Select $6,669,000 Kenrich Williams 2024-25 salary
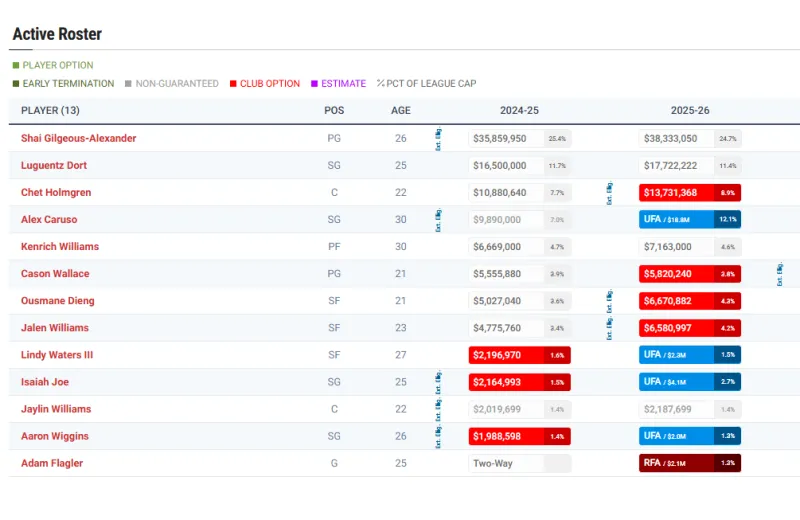Viewport: 800px width, 520px height. coord(519,246)
